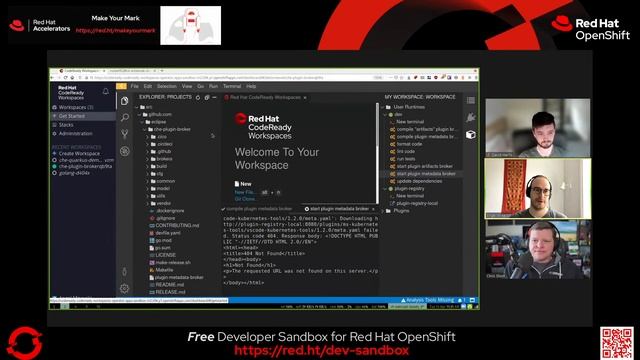The height and width of the screenshot is (360, 640).
Task: Open Stacks in CodeReady sidebar
Action: pos(66,125)
